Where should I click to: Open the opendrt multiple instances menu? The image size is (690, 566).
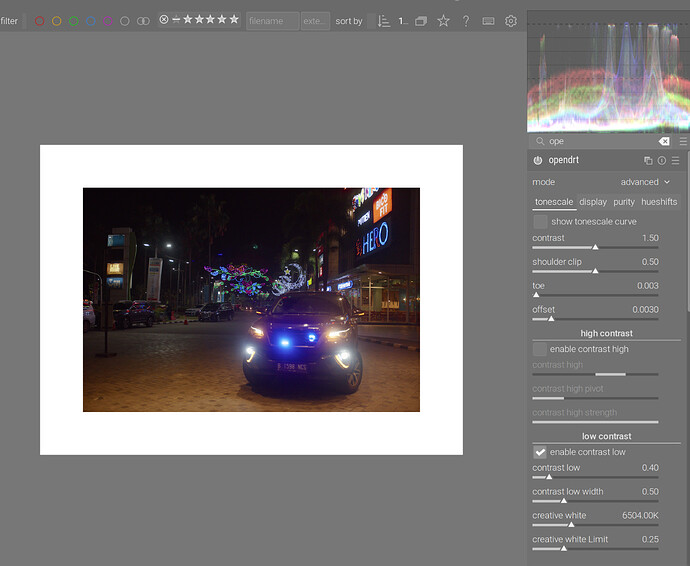coord(648,160)
